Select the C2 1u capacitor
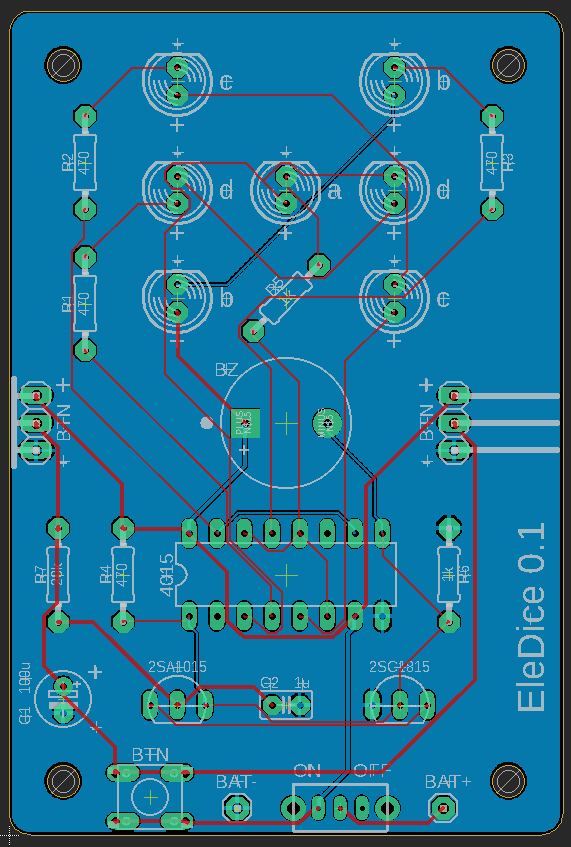571x847 pixels. (x=286, y=704)
